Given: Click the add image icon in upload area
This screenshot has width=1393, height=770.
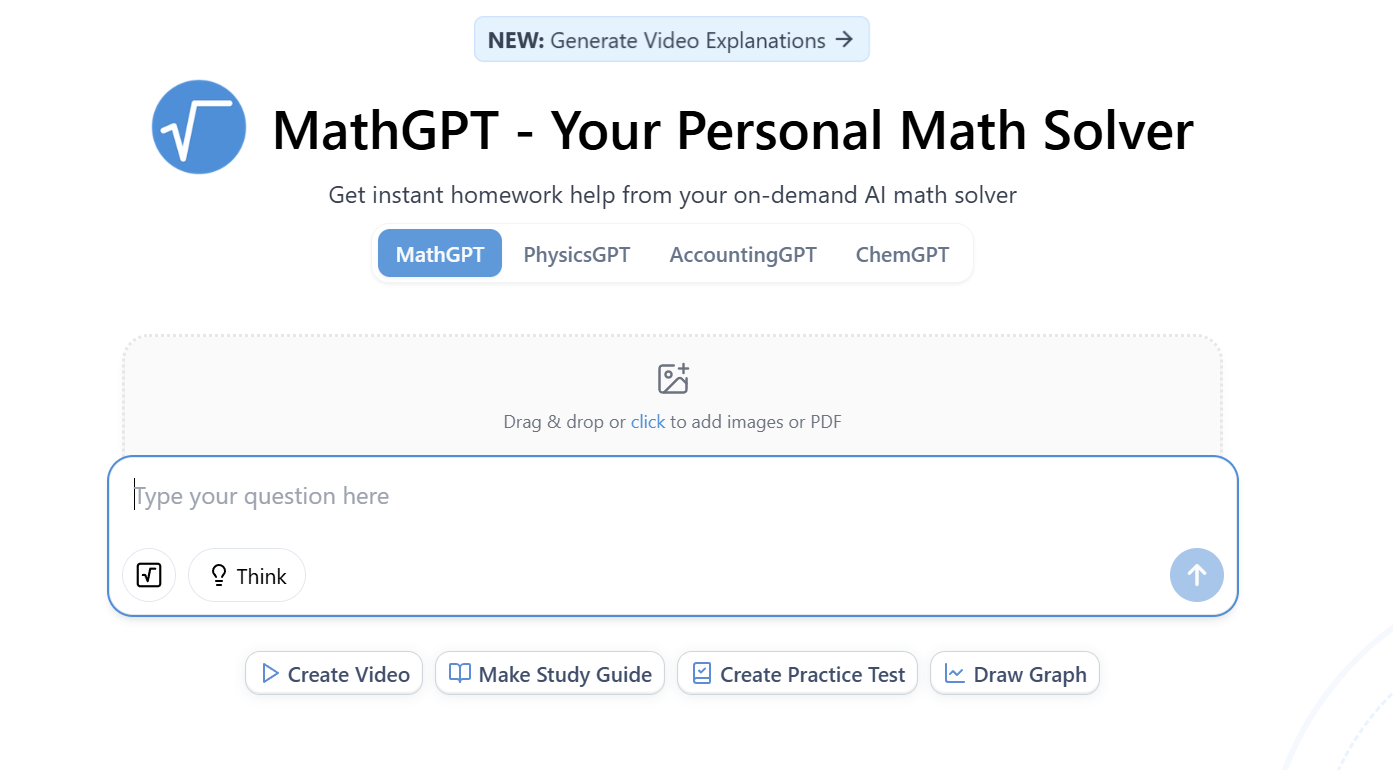Looking at the screenshot, I should 673,379.
